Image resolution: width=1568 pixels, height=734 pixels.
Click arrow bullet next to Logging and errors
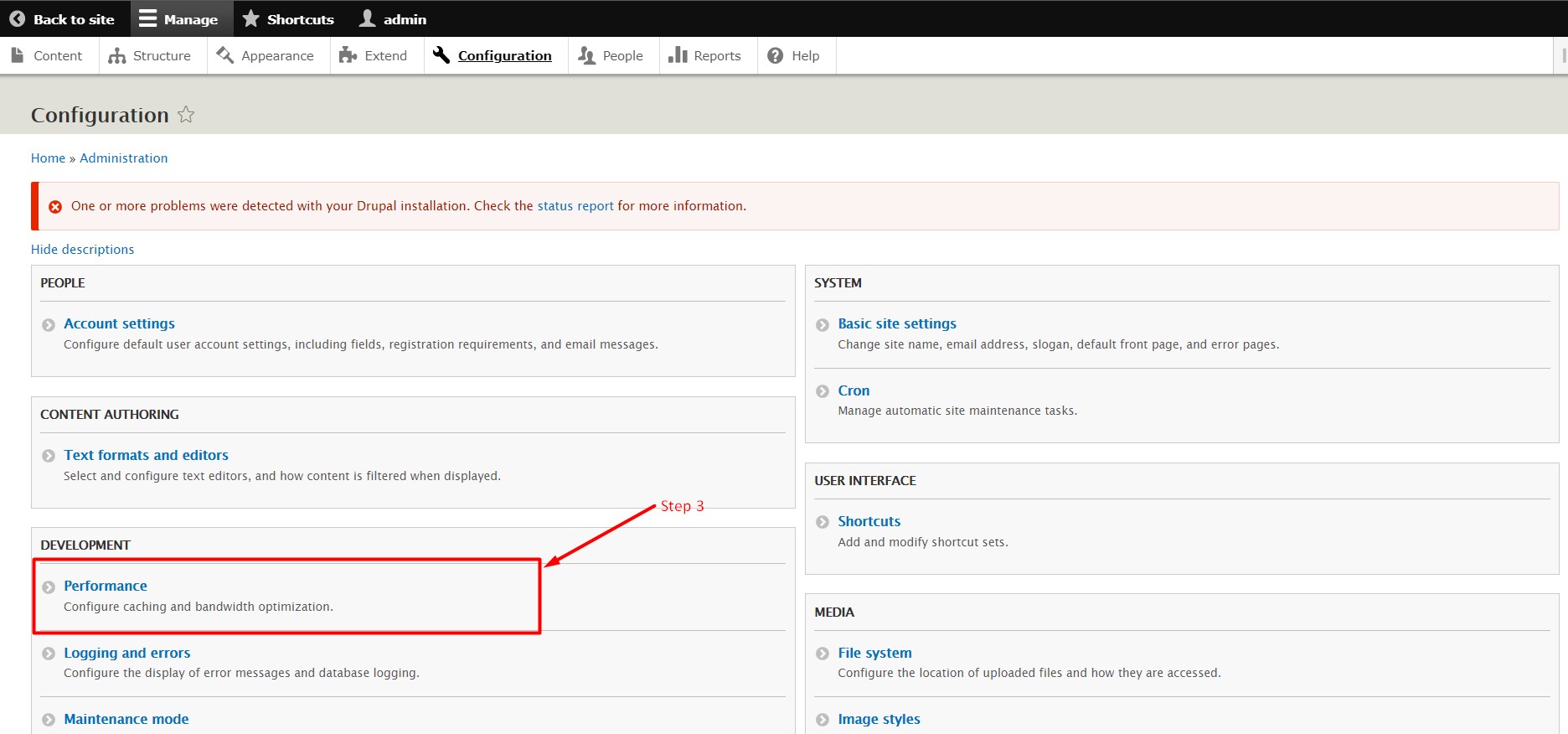(49, 654)
